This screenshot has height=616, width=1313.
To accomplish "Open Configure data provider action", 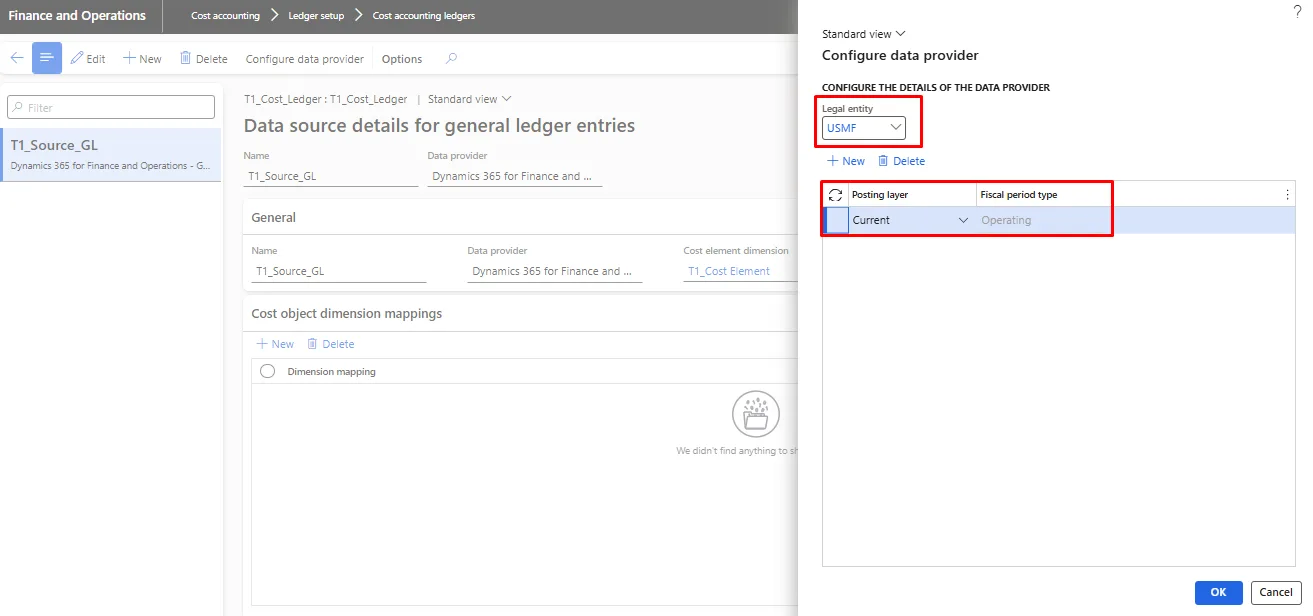I will click(305, 59).
